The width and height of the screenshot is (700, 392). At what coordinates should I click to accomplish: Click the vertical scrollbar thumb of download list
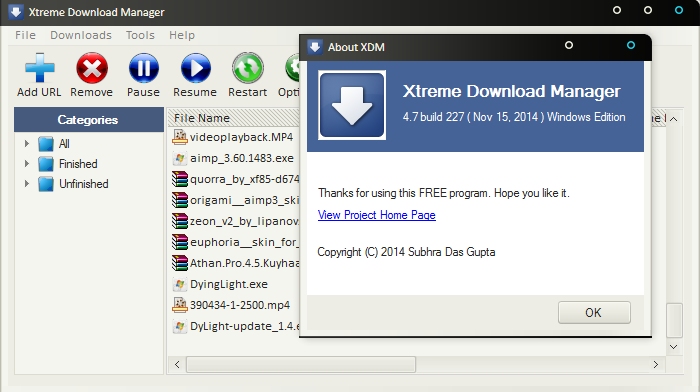674,320
